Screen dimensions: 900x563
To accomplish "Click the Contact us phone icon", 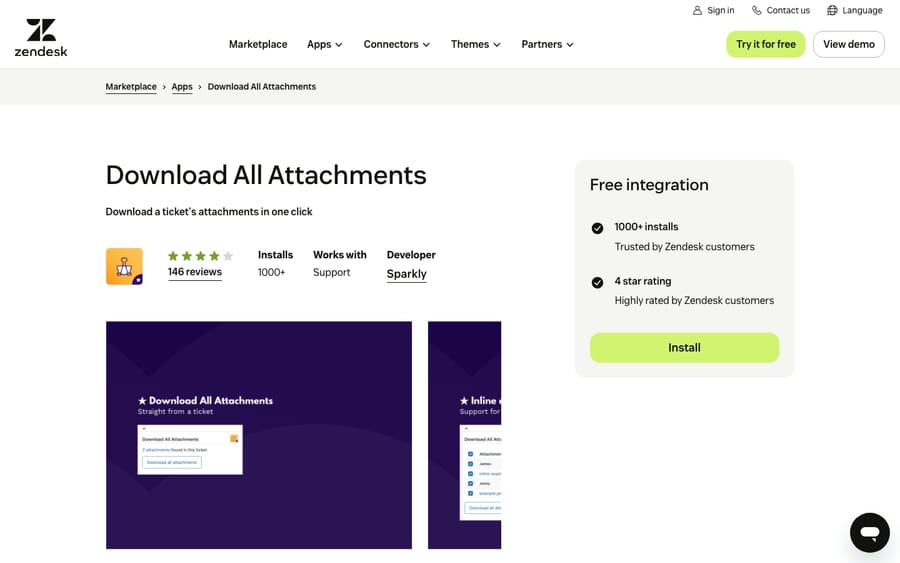I will coord(757,10).
